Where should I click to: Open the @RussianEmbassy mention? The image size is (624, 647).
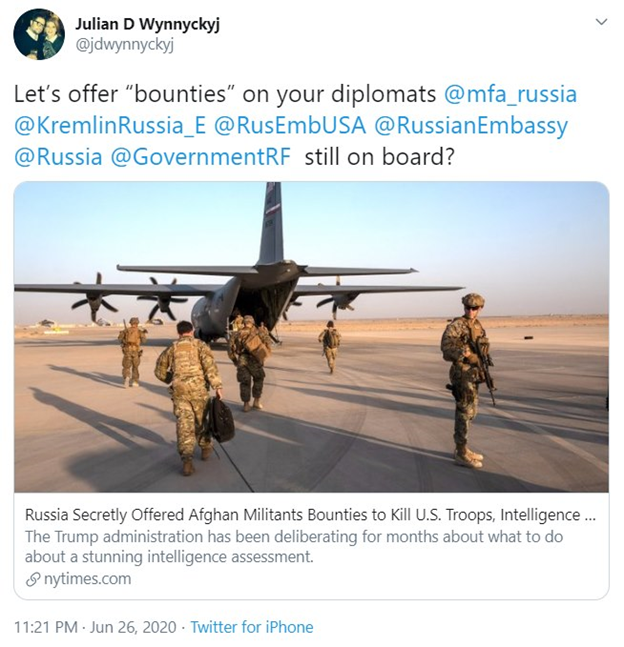pos(471,126)
